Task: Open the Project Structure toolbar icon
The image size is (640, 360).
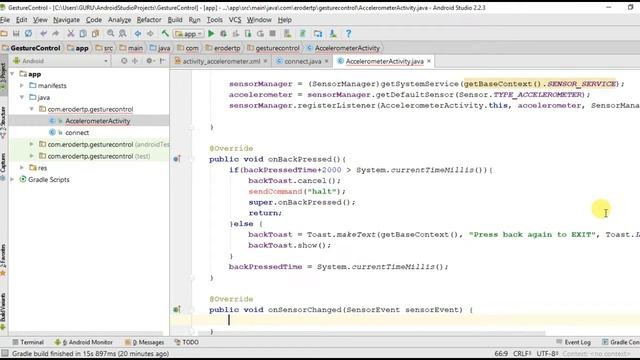Action: (x=318, y=33)
